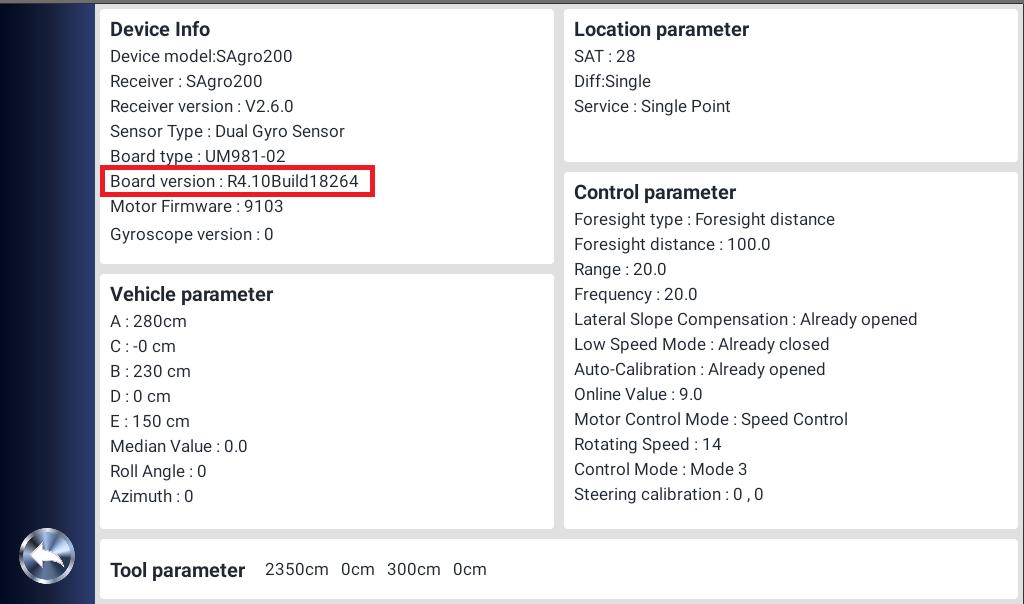Click the Control parameter heading
This screenshot has height=604, width=1024.
pos(655,193)
